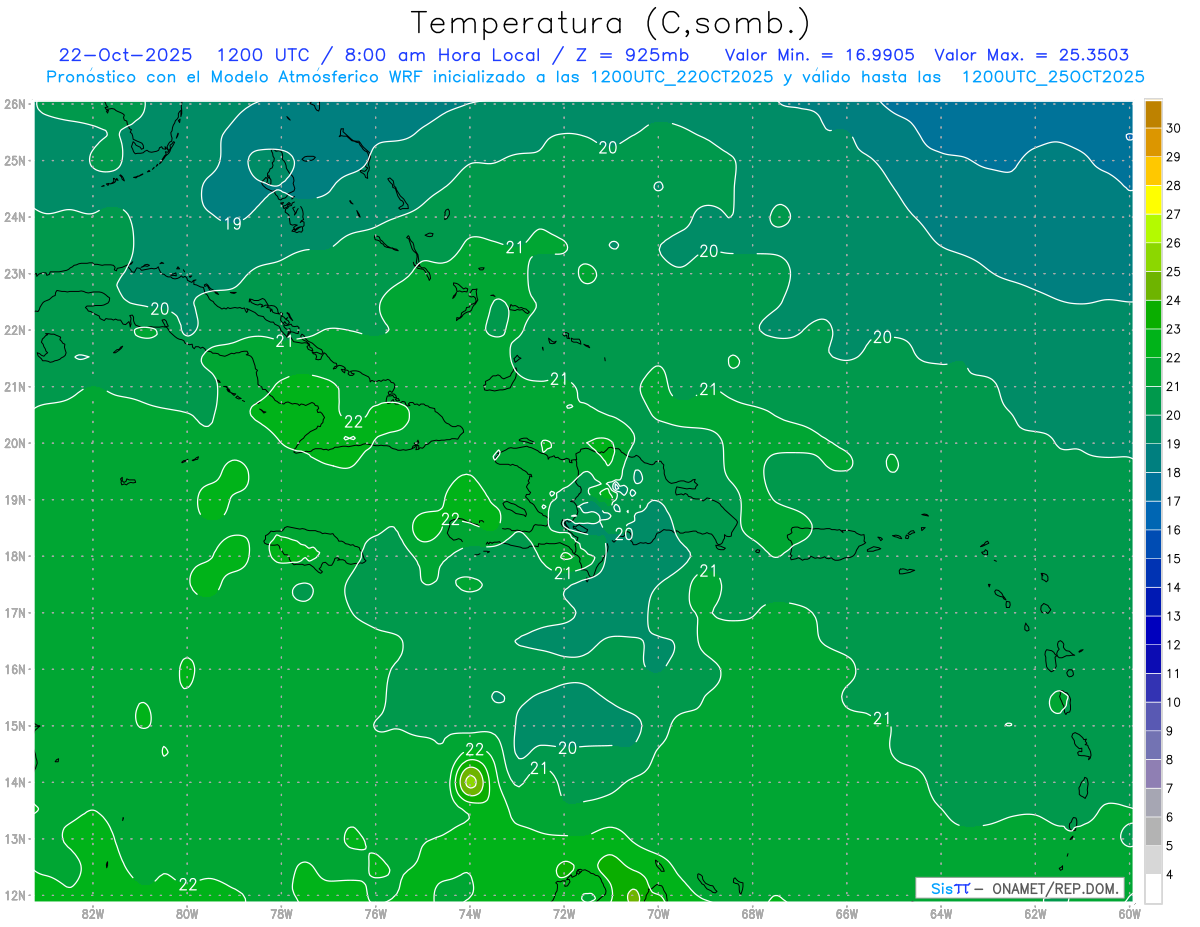Click the longitude axis label '74W'
This screenshot has width=1200, height=927.
(469, 913)
